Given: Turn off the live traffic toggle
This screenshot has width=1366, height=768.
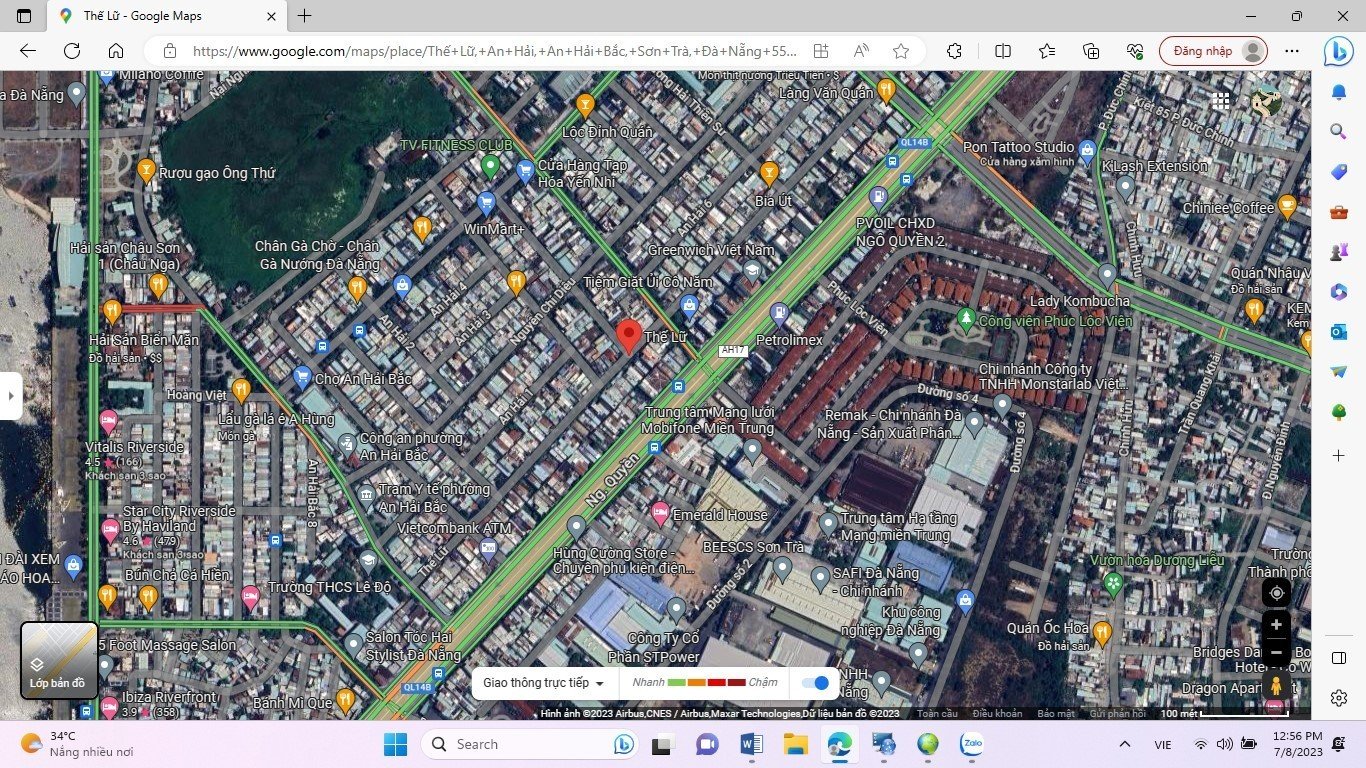Looking at the screenshot, I should (816, 683).
